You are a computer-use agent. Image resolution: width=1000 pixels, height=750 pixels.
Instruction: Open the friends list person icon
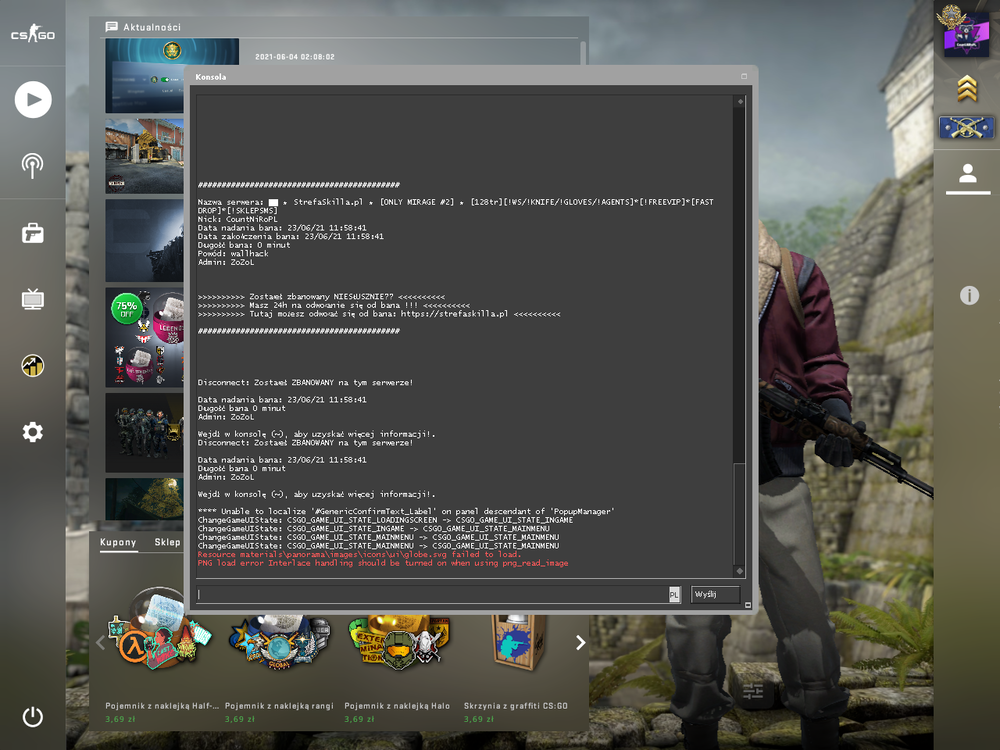pos(967,173)
